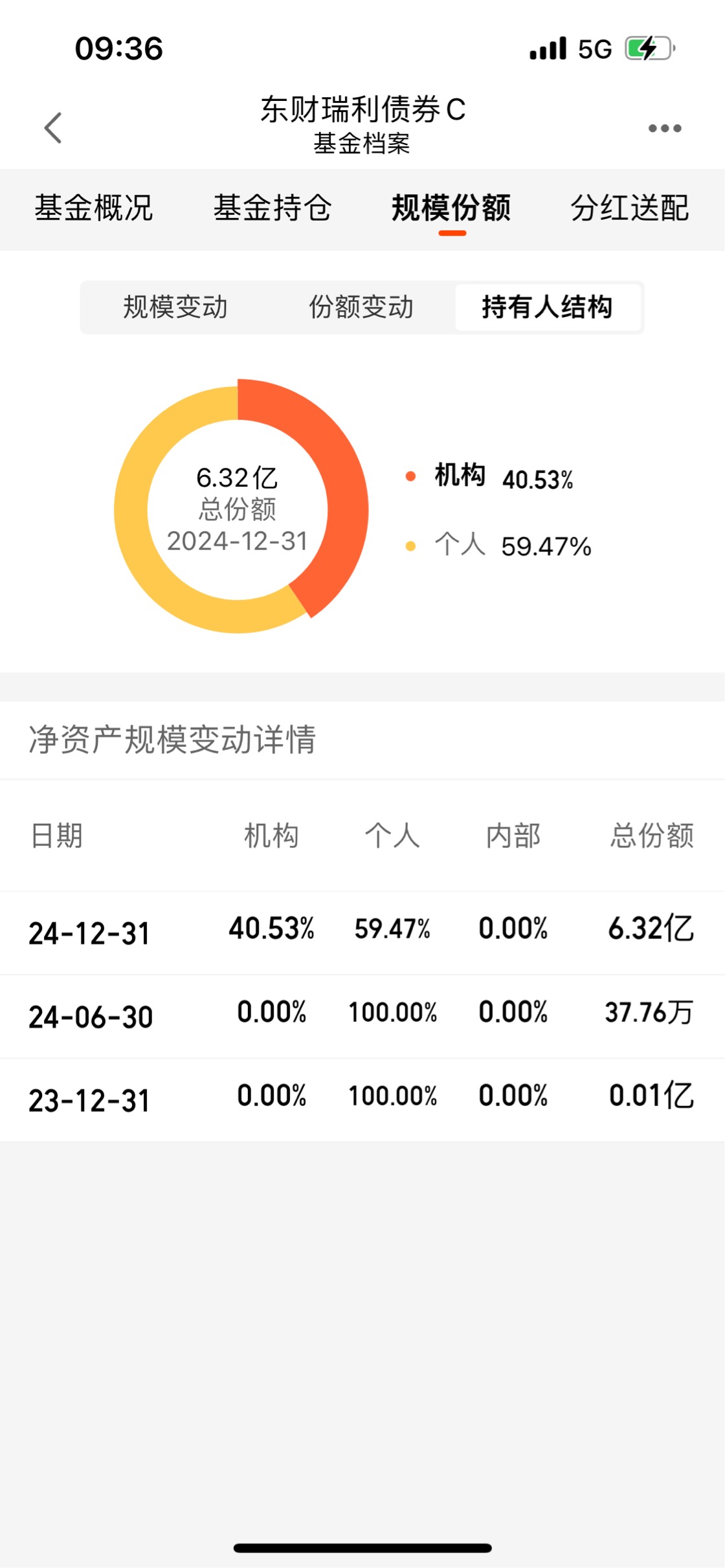Tap the battery charging icon
The image size is (725, 1568).
coord(650,49)
